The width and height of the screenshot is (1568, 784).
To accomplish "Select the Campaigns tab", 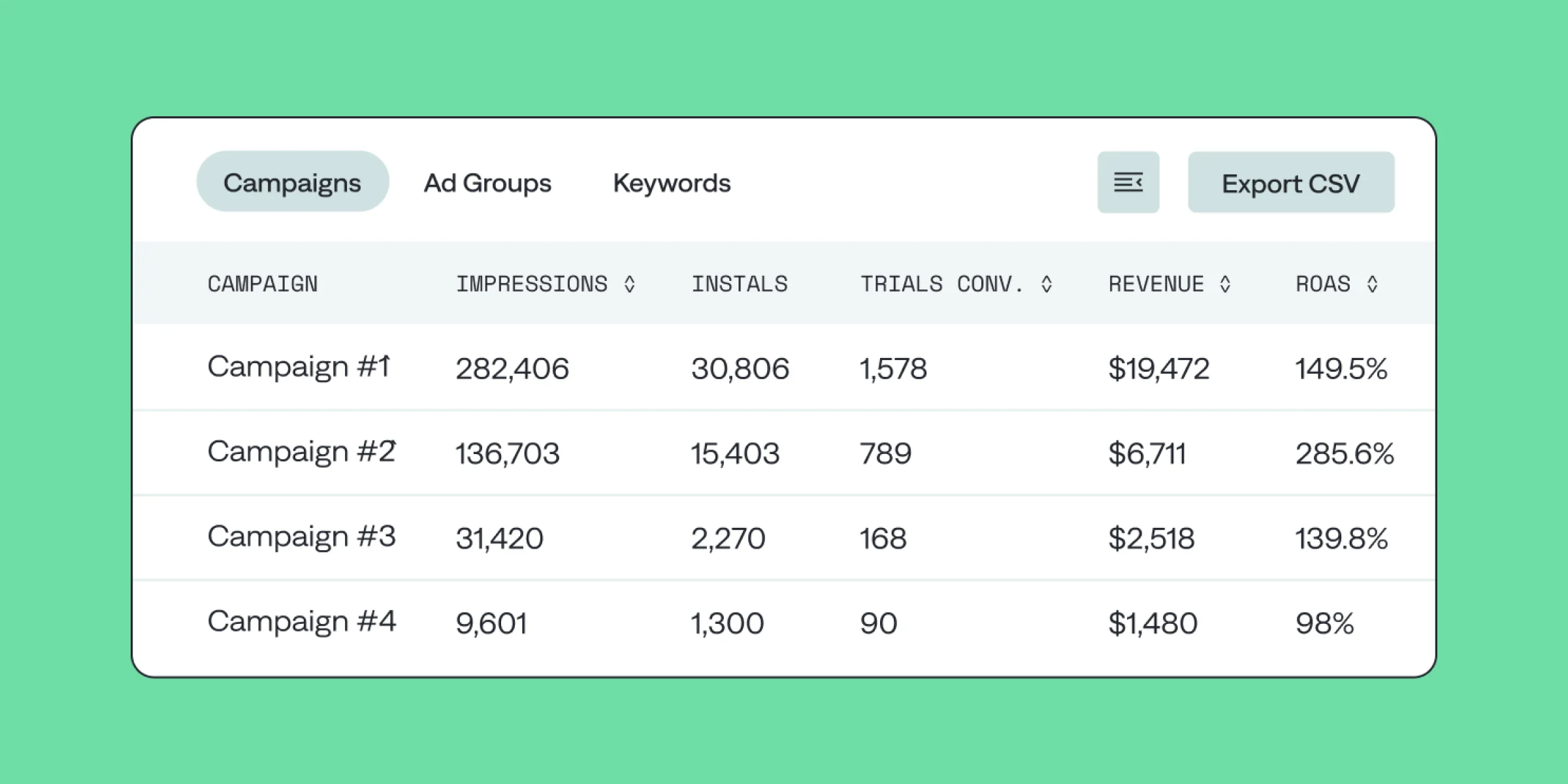I will click(292, 182).
